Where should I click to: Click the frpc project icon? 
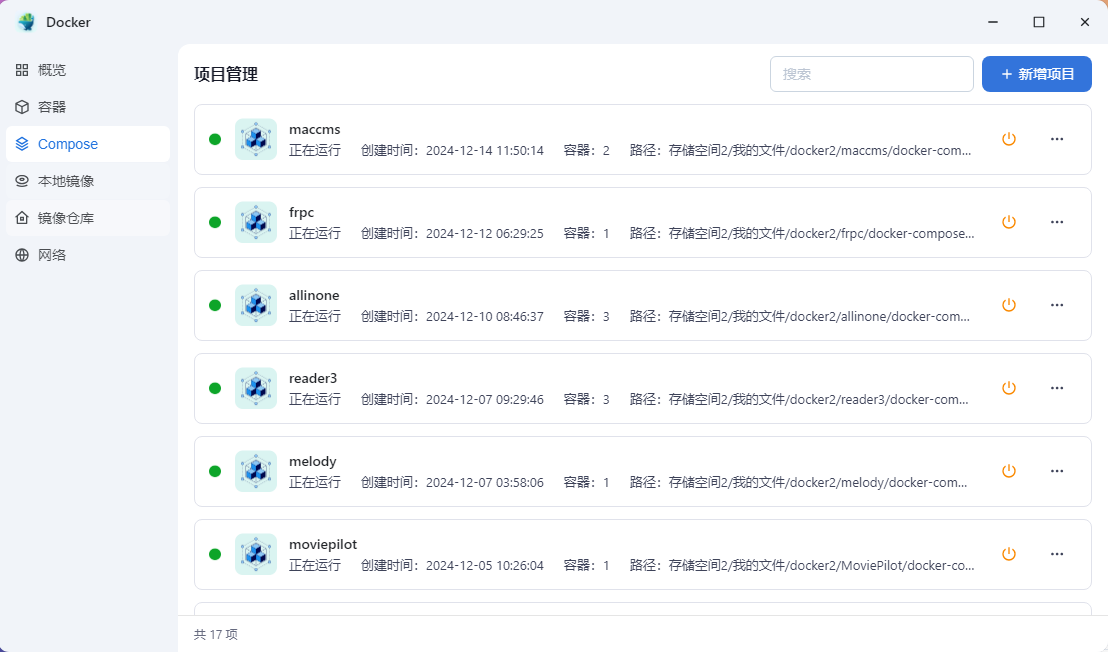pos(256,222)
